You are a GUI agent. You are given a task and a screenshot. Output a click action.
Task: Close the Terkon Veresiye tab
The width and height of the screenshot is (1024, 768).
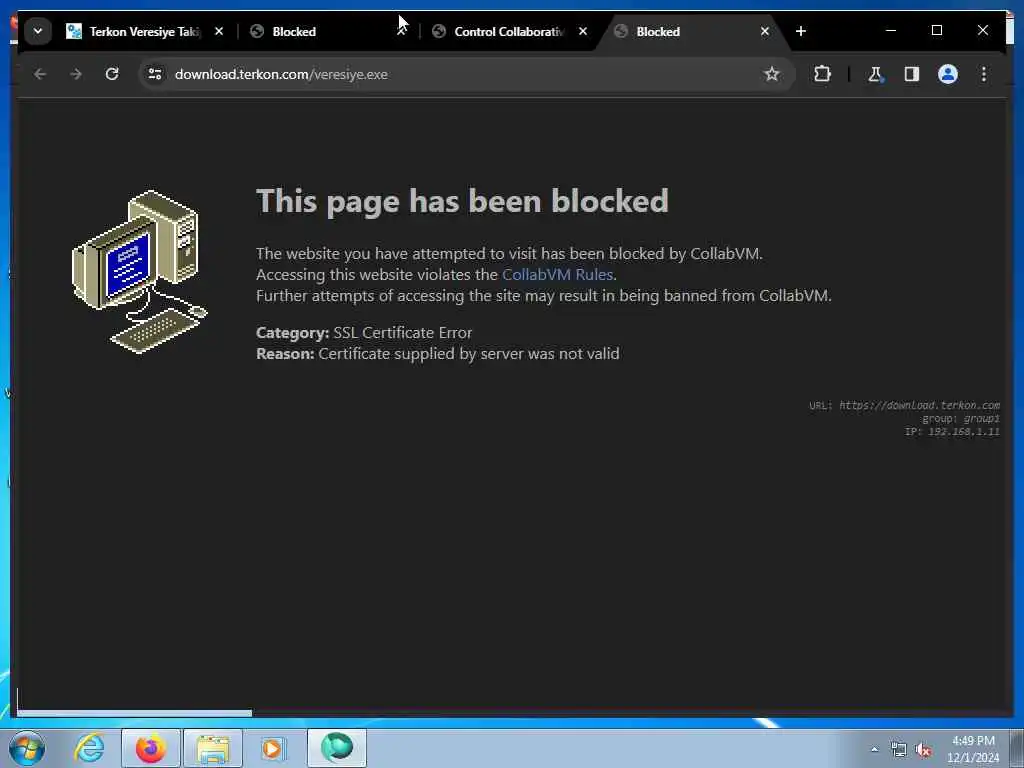219,31
